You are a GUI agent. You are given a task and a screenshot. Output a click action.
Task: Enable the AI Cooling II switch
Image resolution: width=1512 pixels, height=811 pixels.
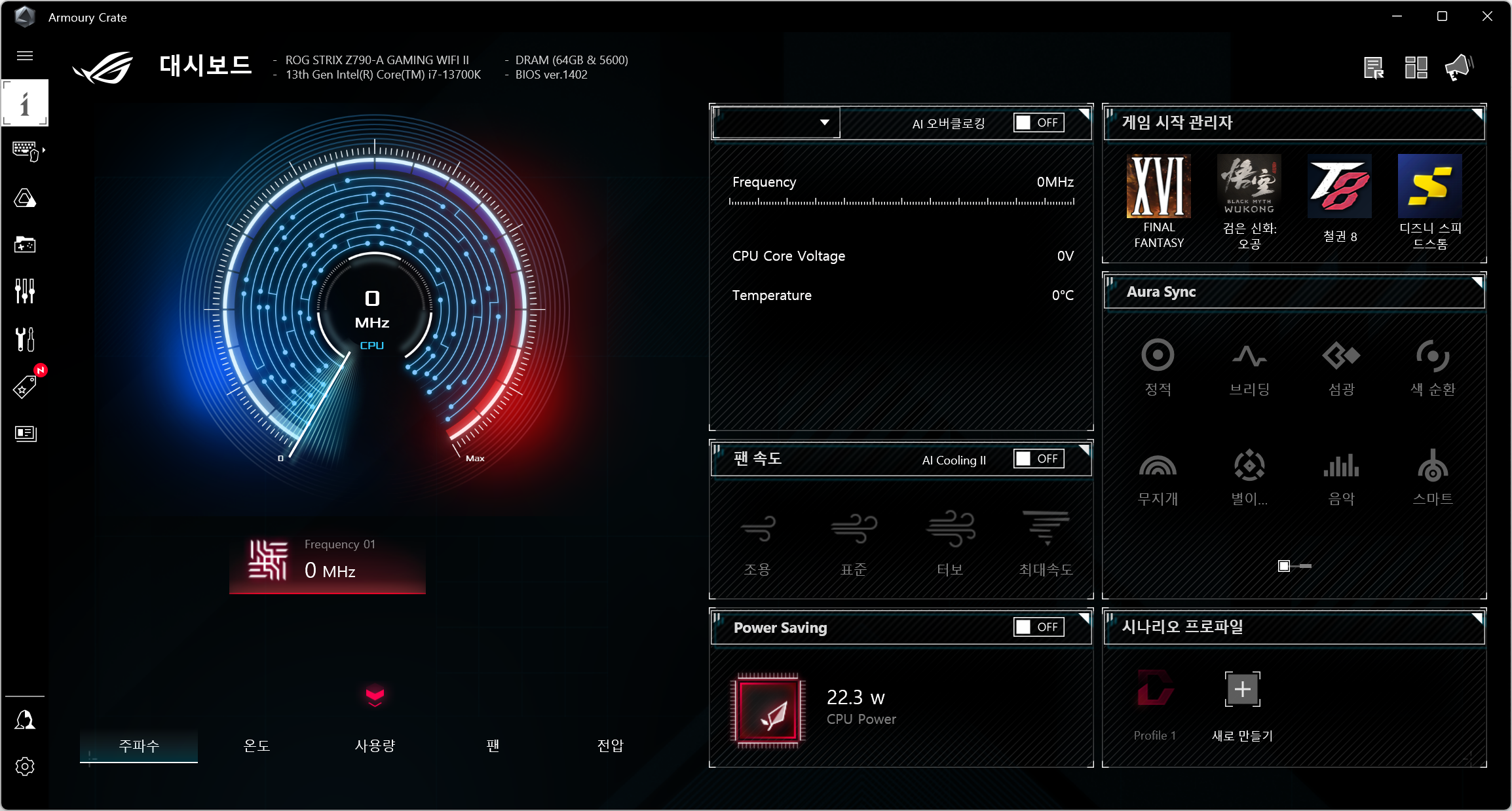point(1038,459)
